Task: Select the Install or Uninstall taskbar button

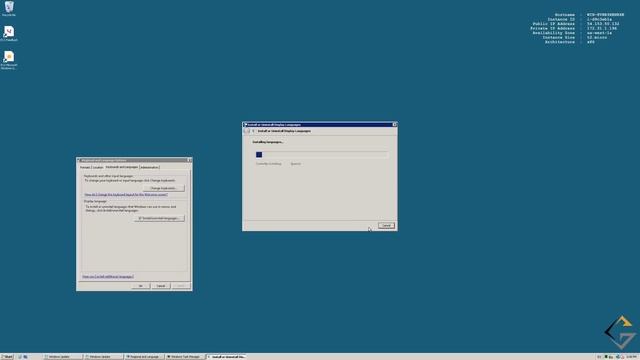Action: tap(227, 357)
